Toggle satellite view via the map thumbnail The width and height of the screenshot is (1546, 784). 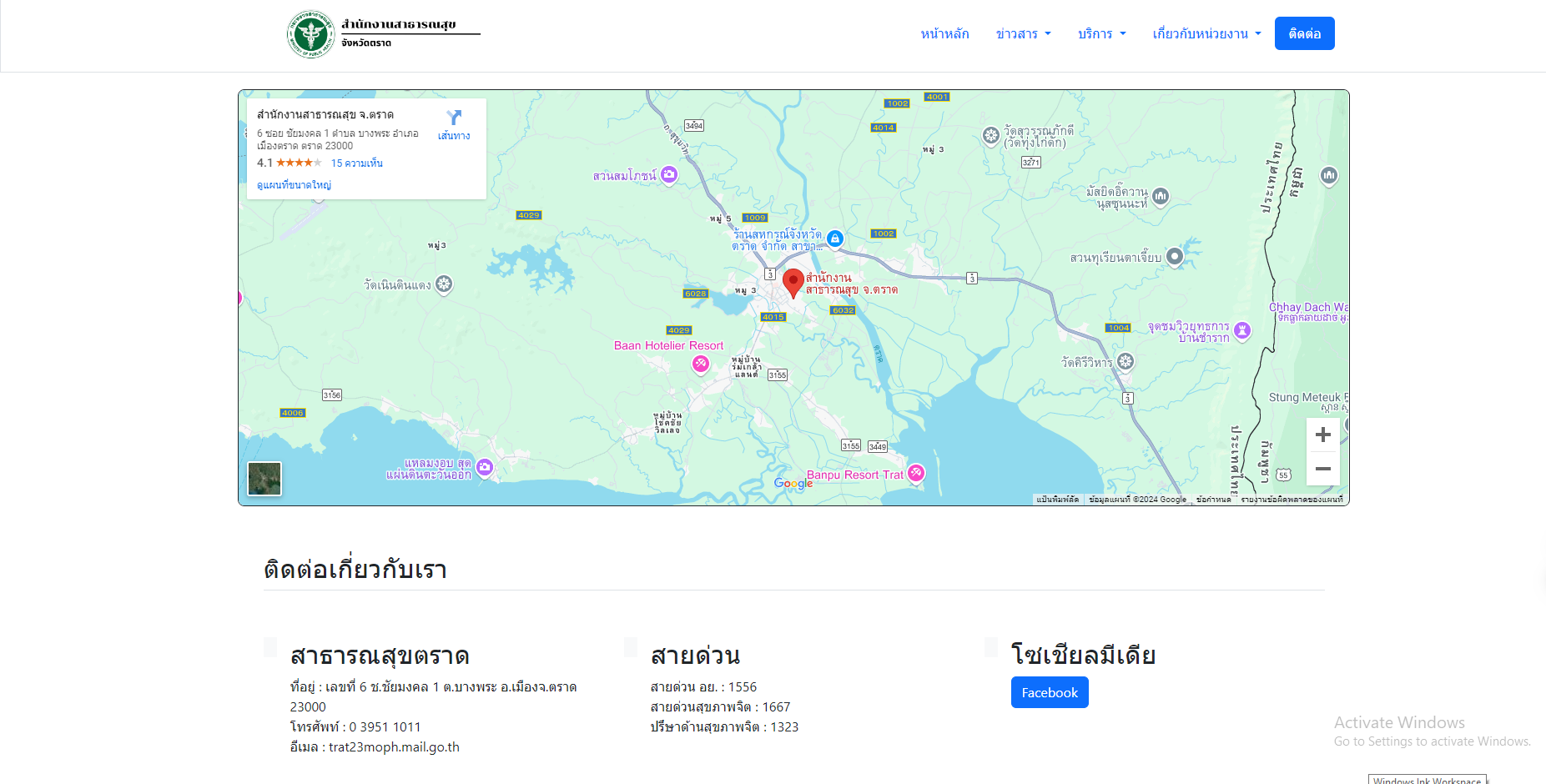pyautogui.click(x=264, y=478)
